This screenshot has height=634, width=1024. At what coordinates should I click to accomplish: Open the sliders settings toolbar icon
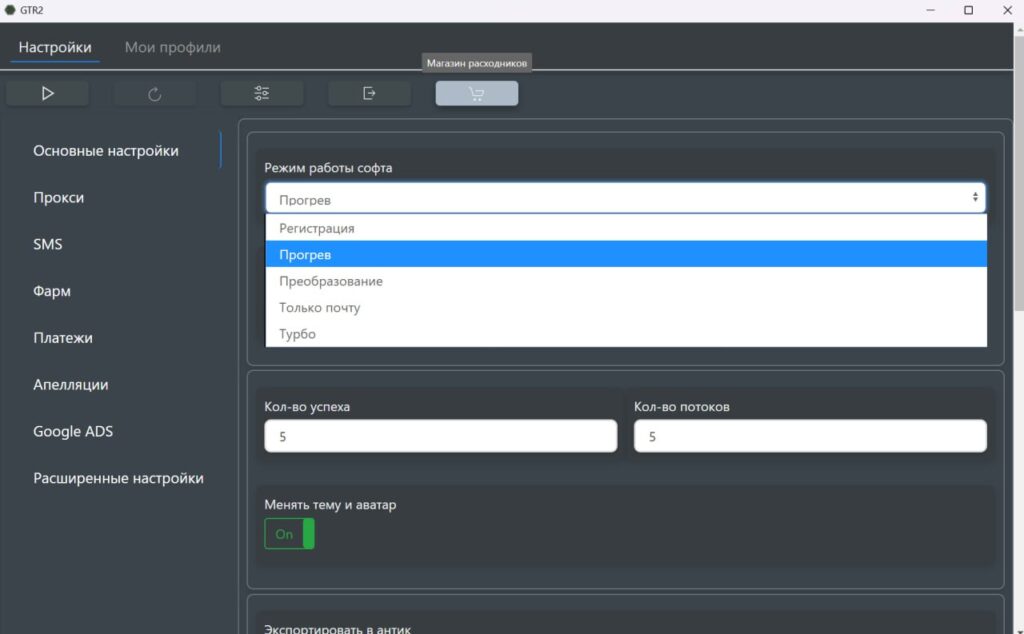point(262,93)
